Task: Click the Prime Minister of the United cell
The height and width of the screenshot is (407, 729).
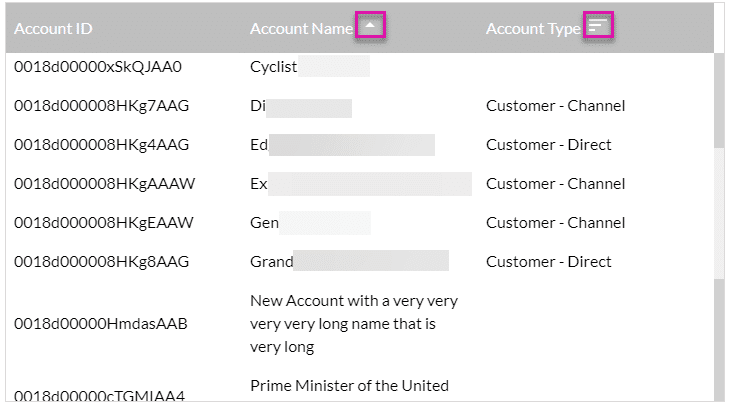Action: pyautogui.click(x=349, y=386)
